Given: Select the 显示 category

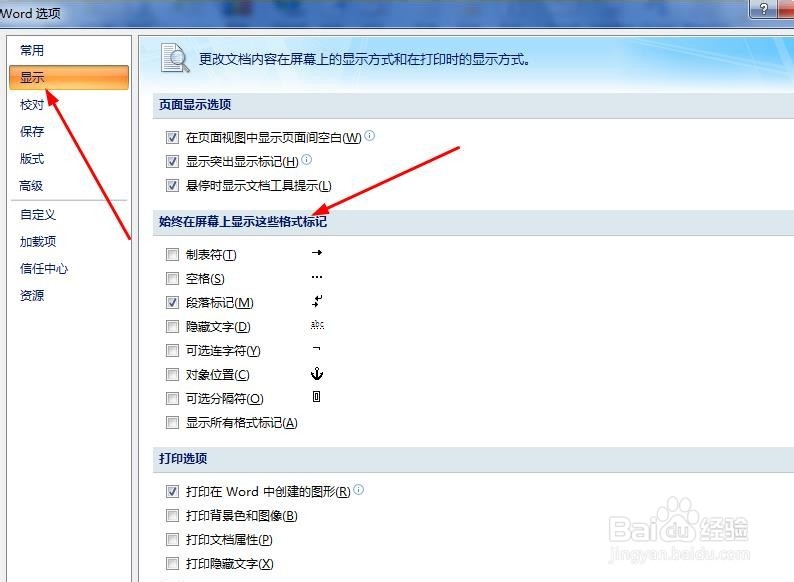Looking at the screenshot, I should 69,77.
